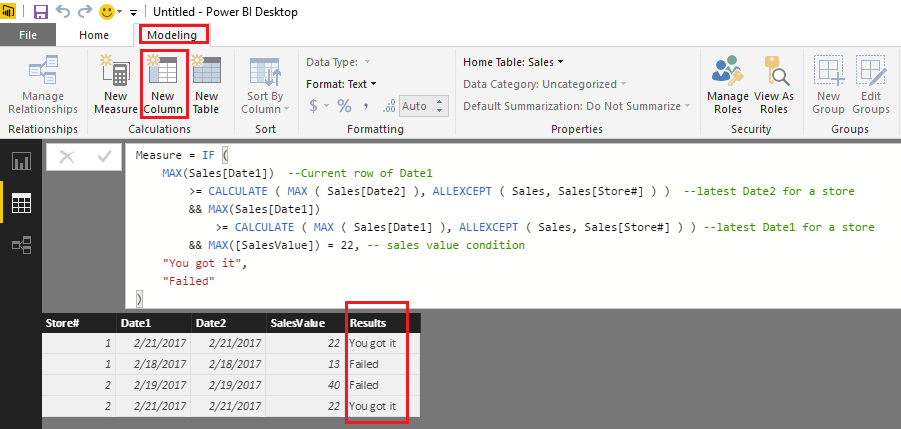Open the Format: Text dropdown

[x=341, y=84]
